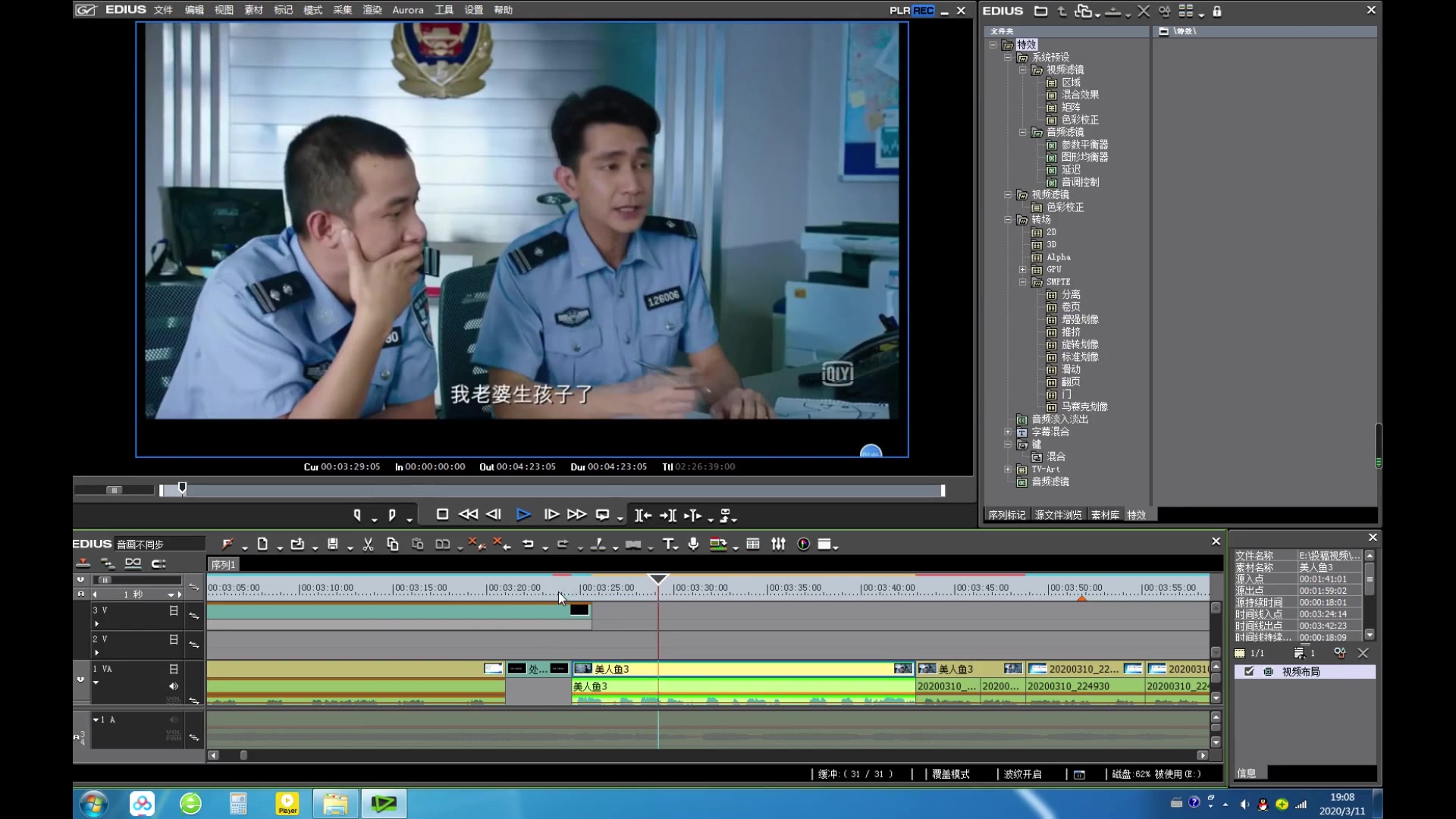The image size is (1456, 819).
Task: Jump to next edit point icon
Action: point(668,515)
